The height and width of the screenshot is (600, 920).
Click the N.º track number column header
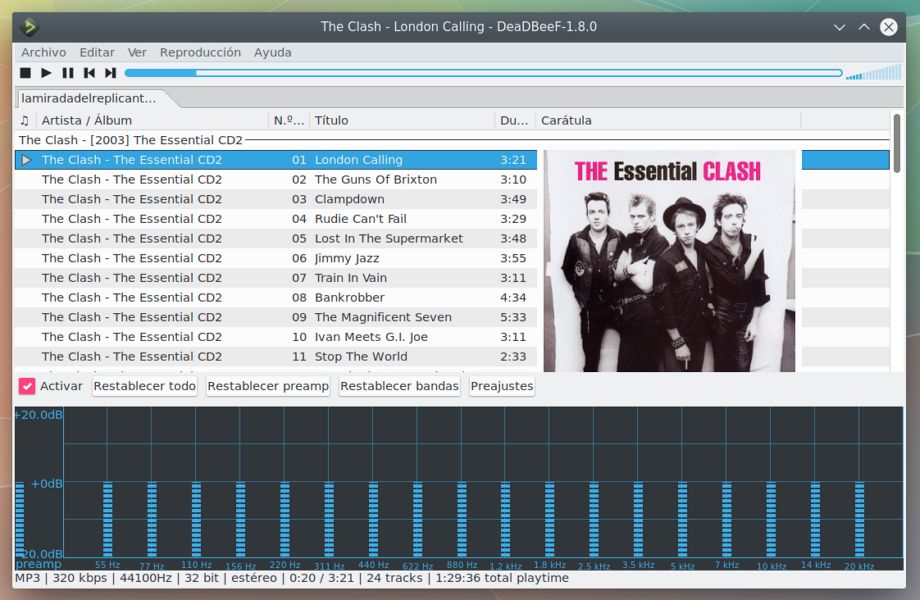[289, 120]
